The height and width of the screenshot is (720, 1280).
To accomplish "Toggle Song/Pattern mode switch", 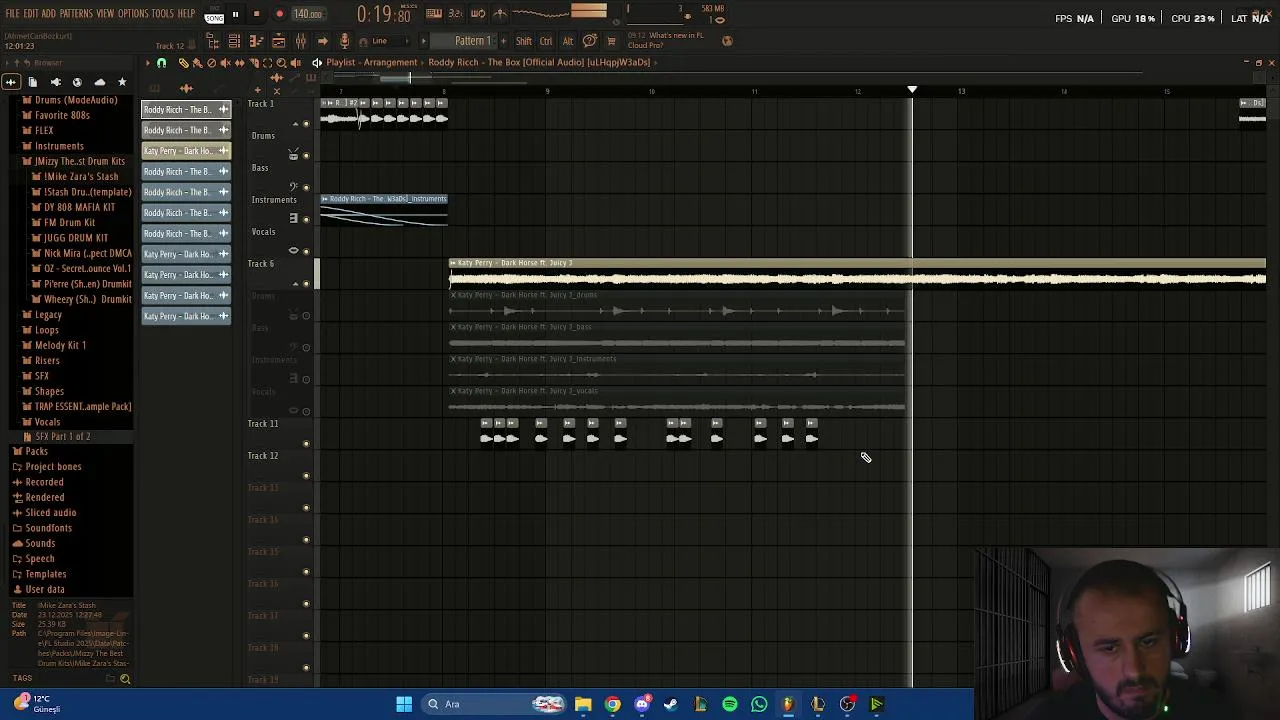I will click(214, 15).
